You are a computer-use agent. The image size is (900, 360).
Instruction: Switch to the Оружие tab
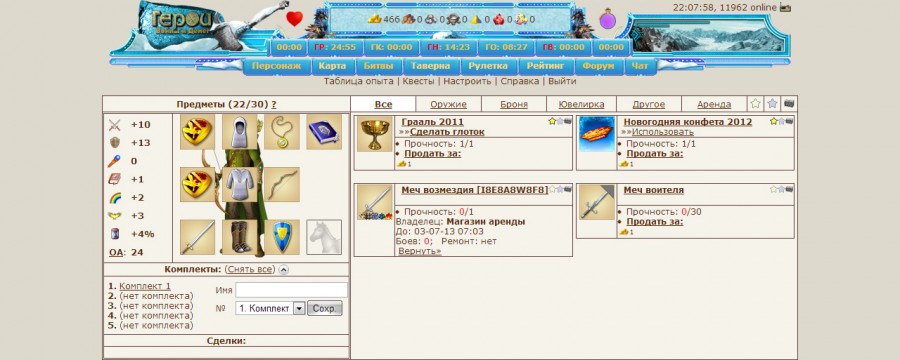point(448,104)
